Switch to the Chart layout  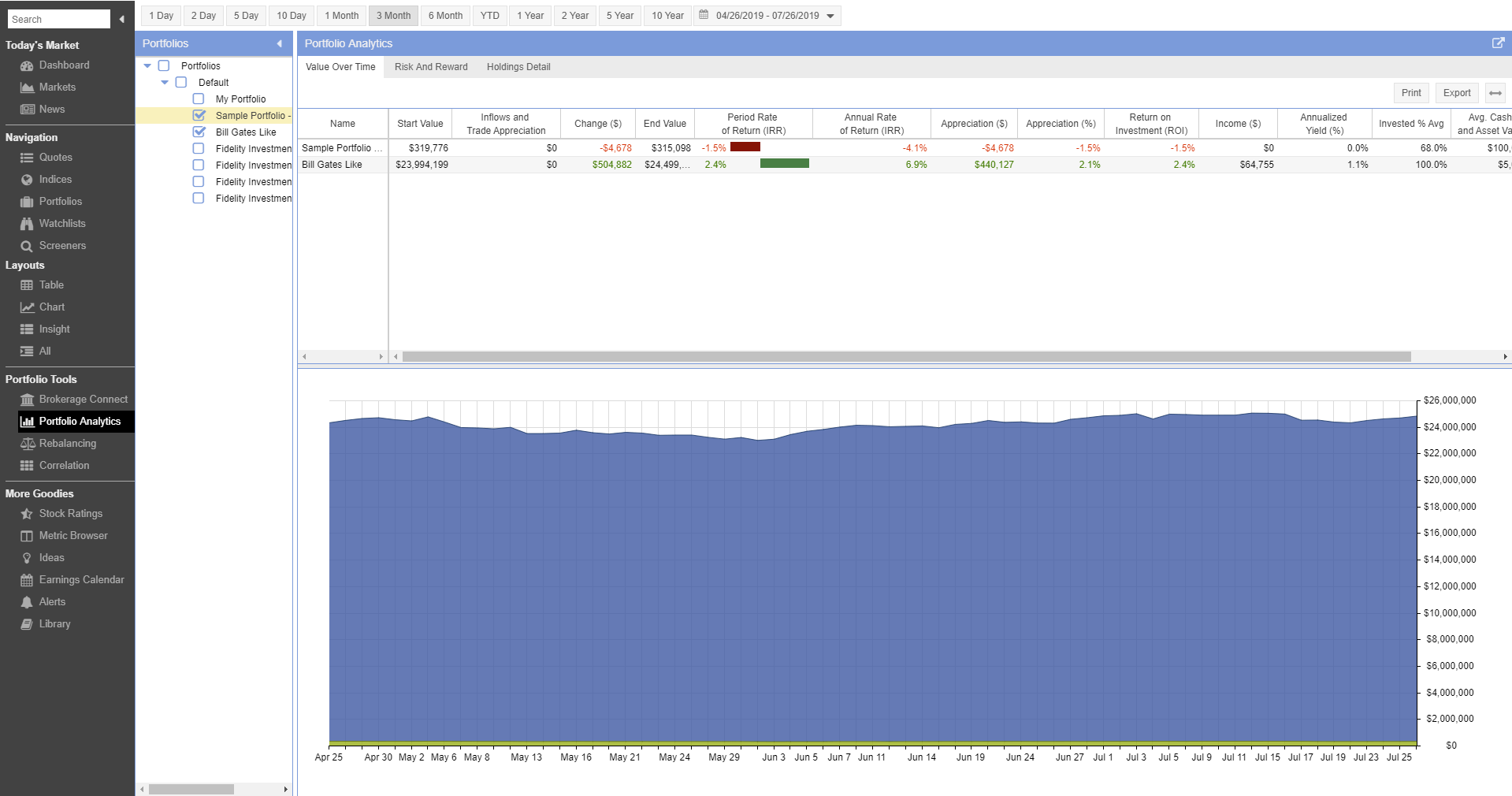pos(50,307)
